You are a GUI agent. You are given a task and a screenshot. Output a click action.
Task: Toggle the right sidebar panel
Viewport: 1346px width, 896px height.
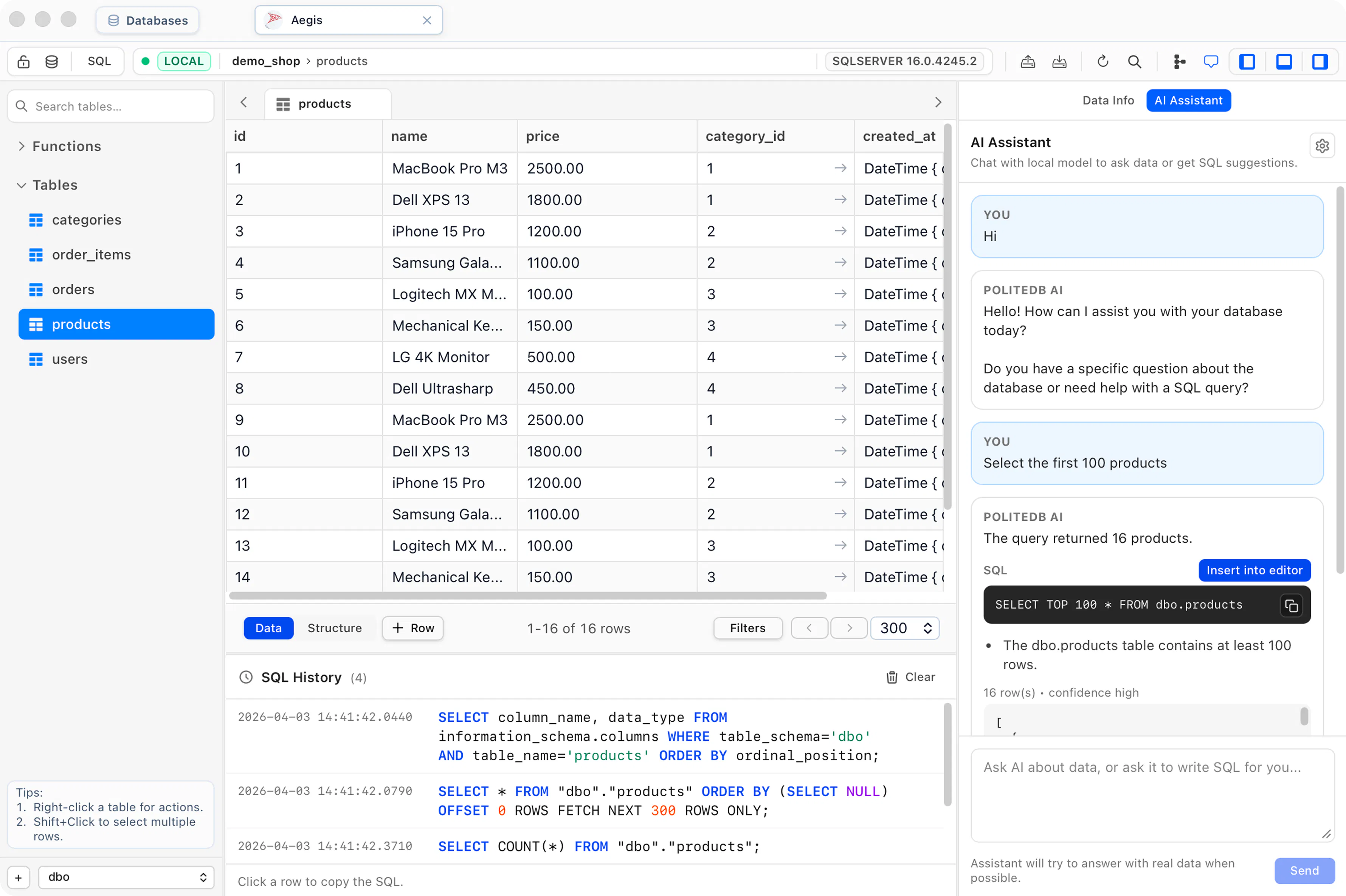pos(1320,62)
